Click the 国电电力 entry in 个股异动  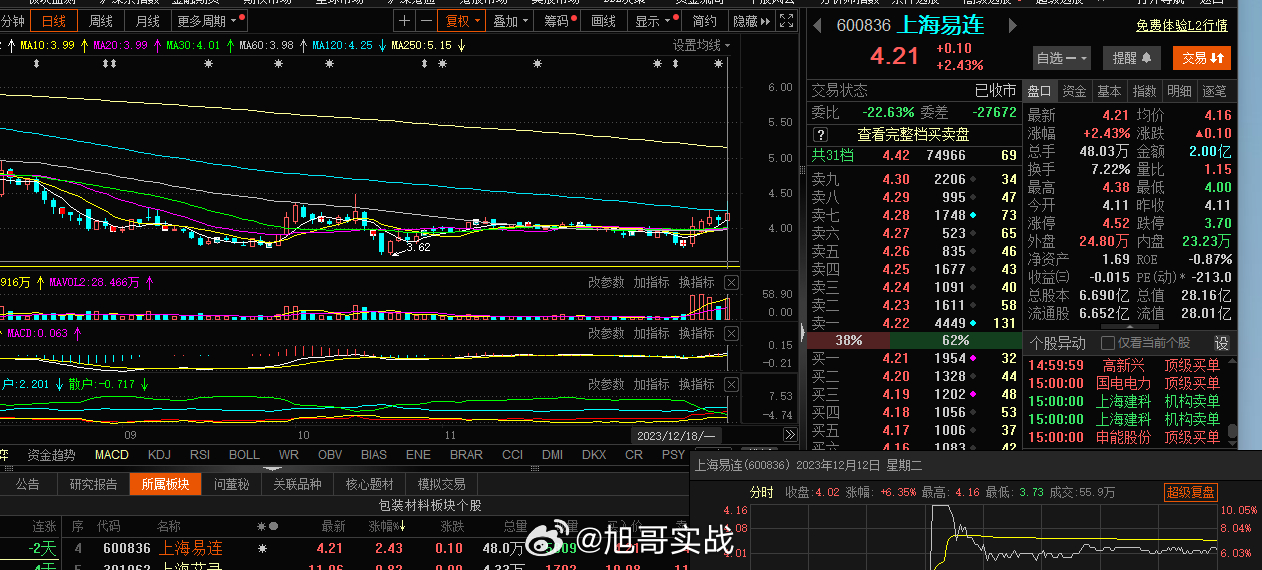coord(1123,383)
